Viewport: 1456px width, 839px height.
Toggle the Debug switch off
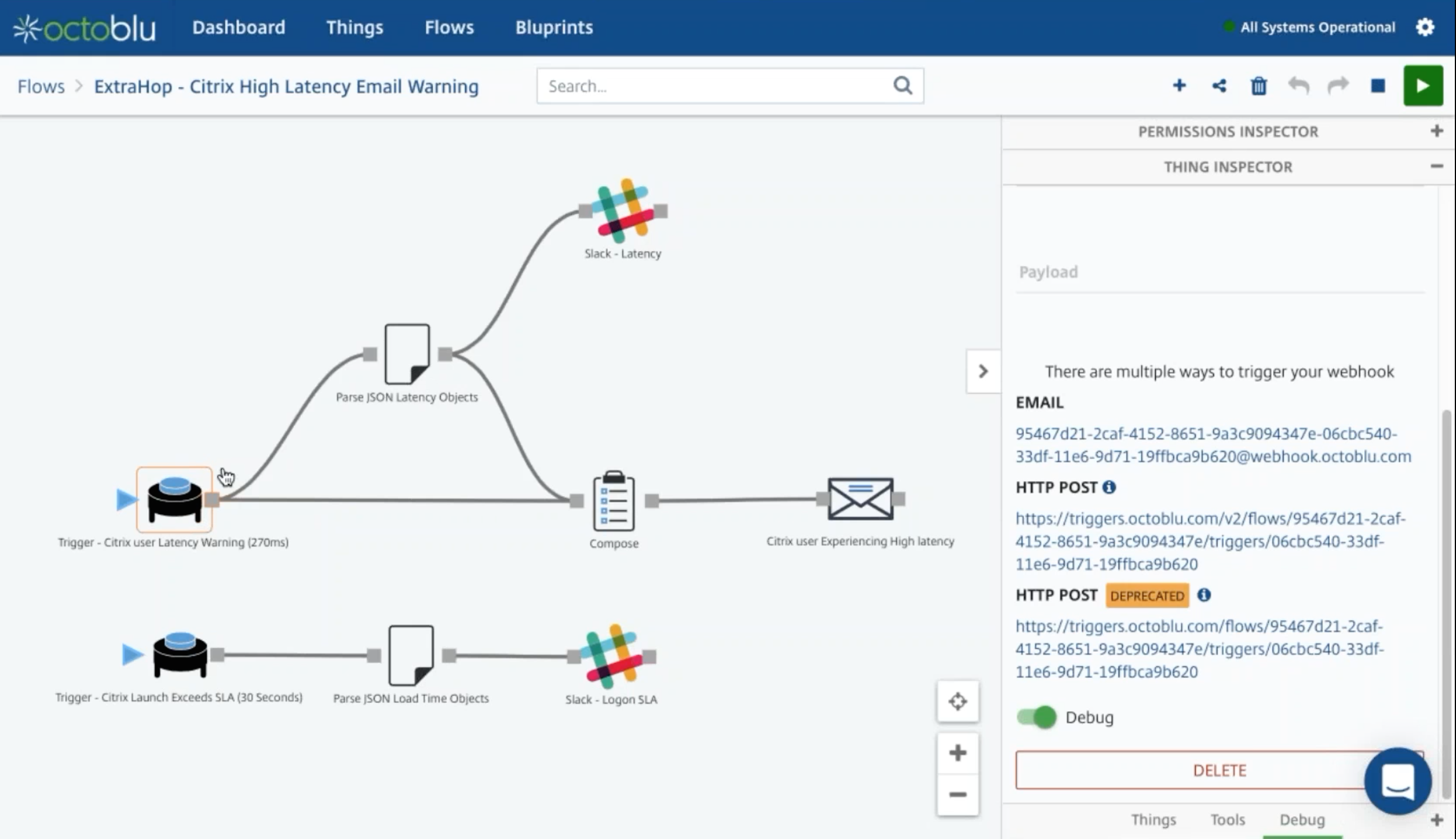(1036, 717)
